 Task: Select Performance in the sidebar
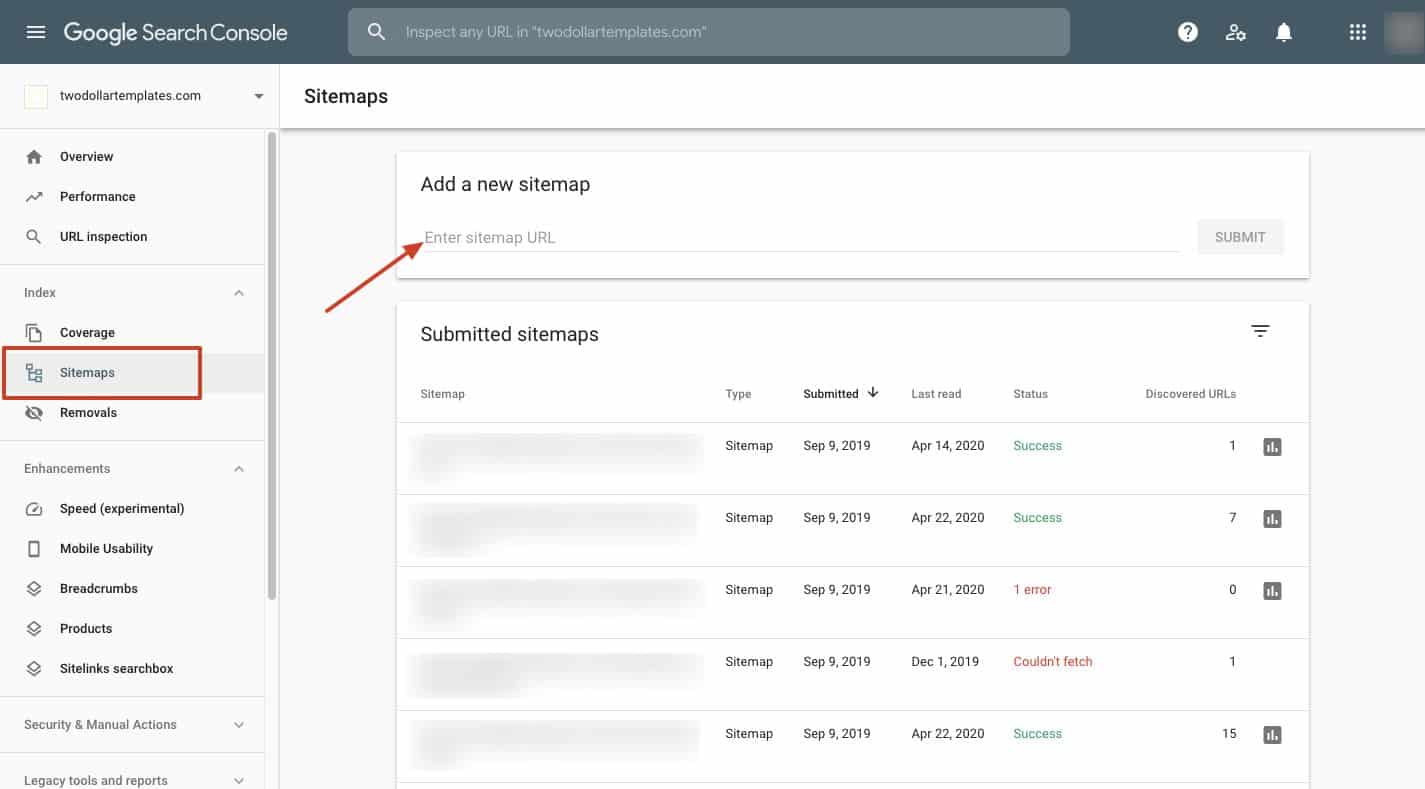point(97,197)
